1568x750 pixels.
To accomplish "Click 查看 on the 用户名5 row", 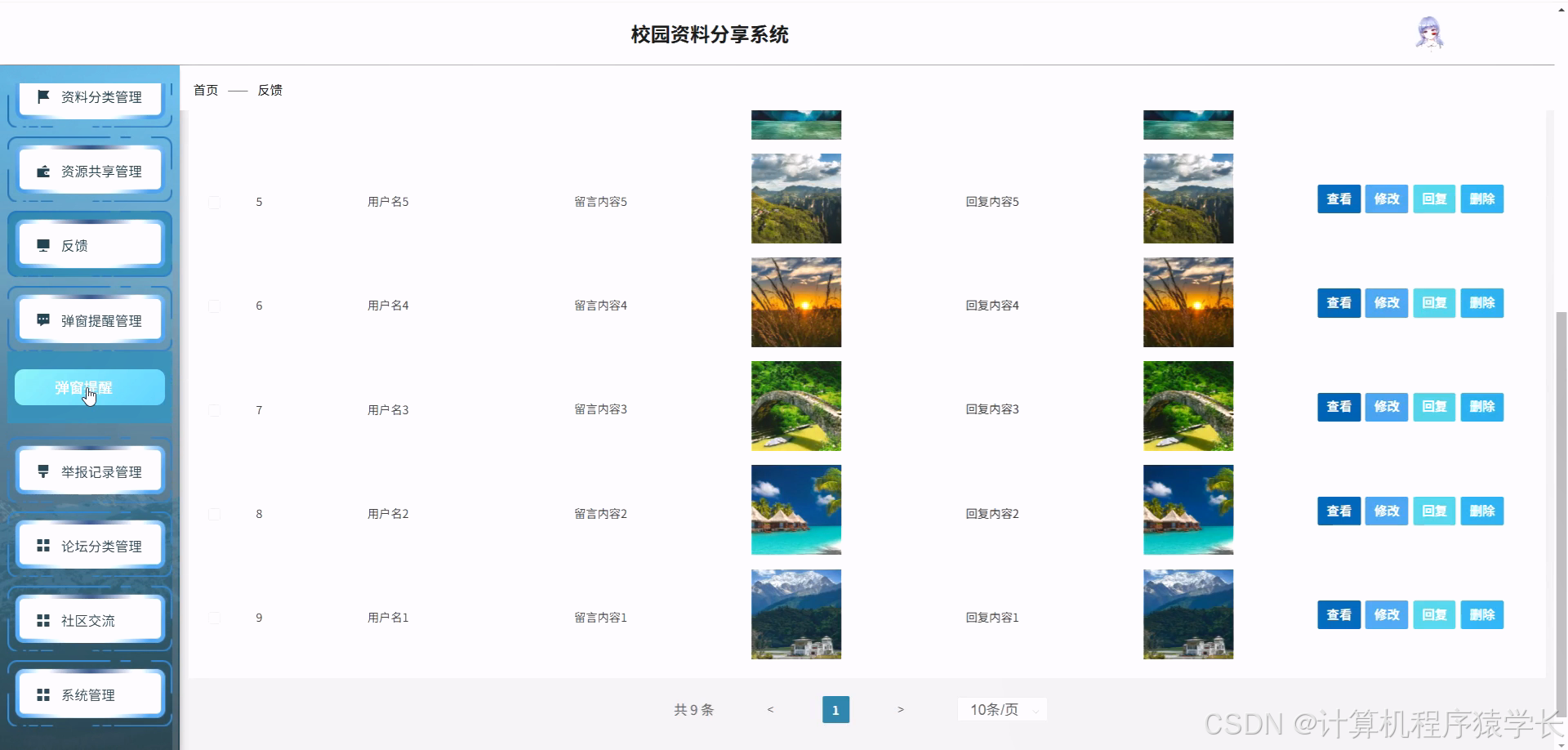I will (x=1339, y=199).
